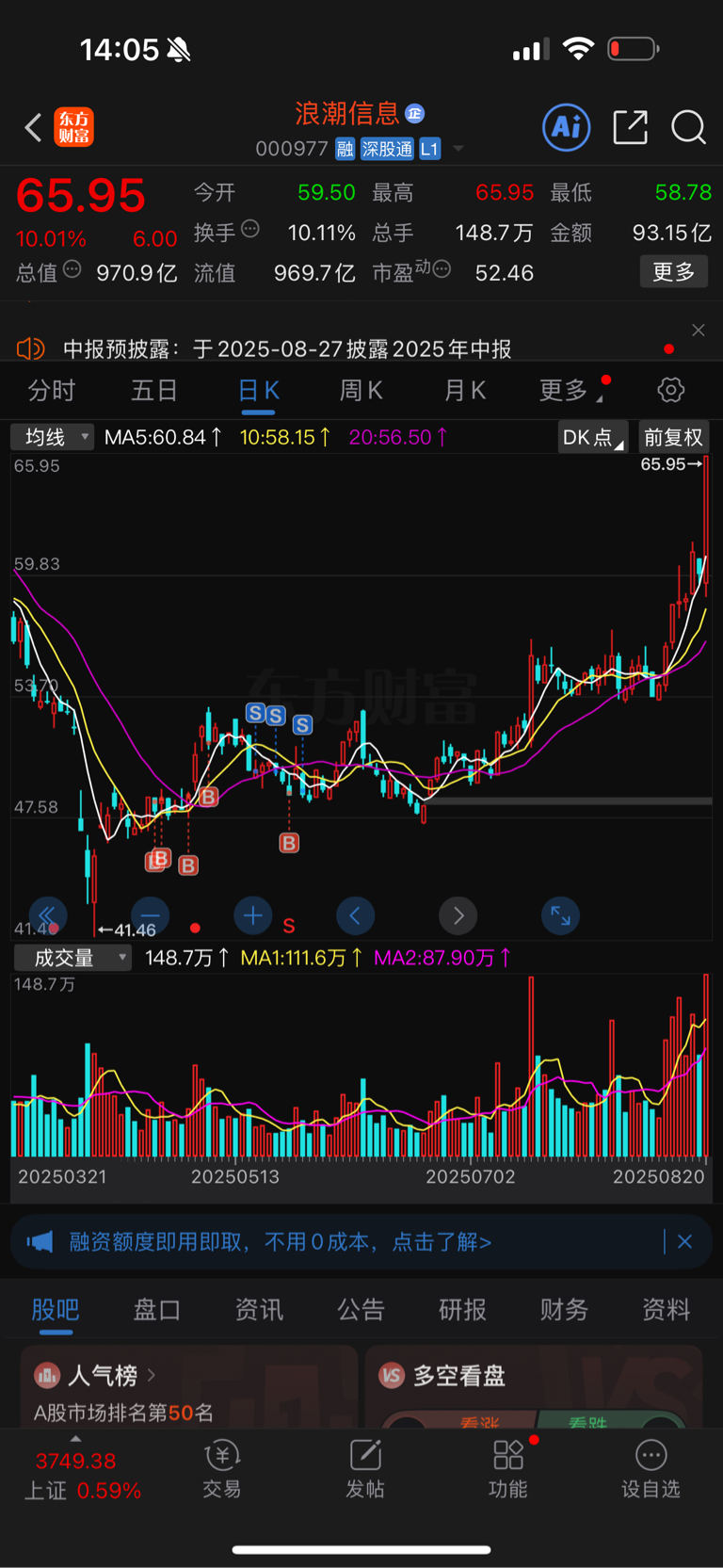
Task: Tap the chart settings gear icon
Action: (x=670, y=390)
